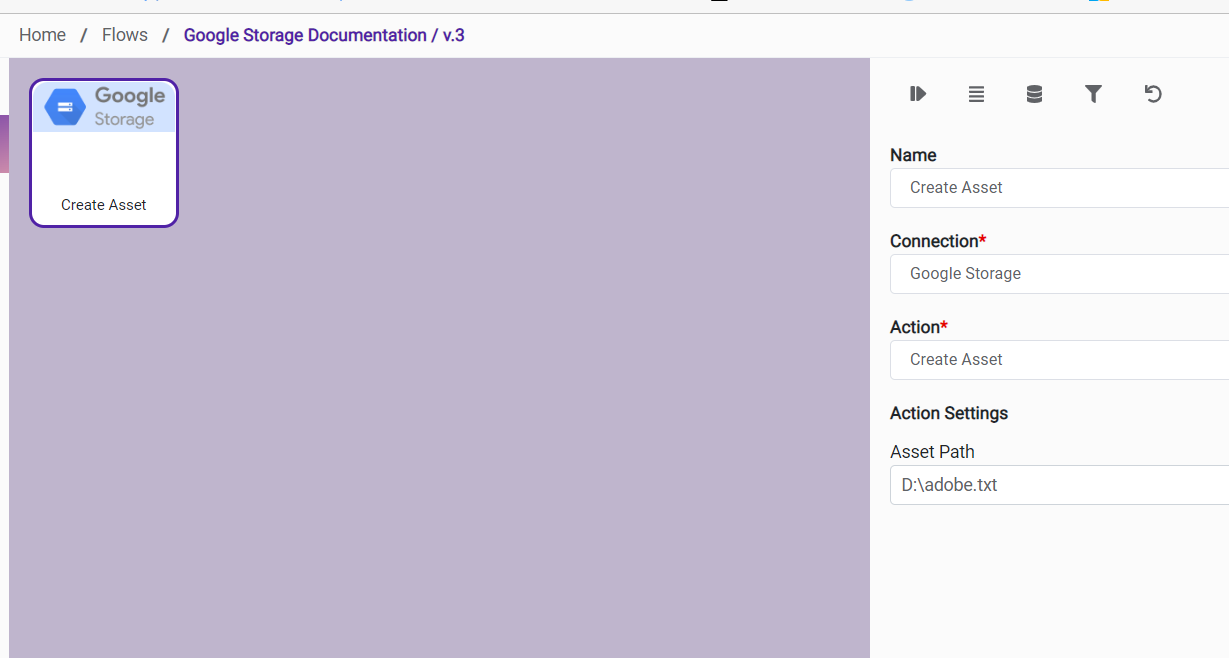
Task: Select the Create Asset node label
Action: 104,205
